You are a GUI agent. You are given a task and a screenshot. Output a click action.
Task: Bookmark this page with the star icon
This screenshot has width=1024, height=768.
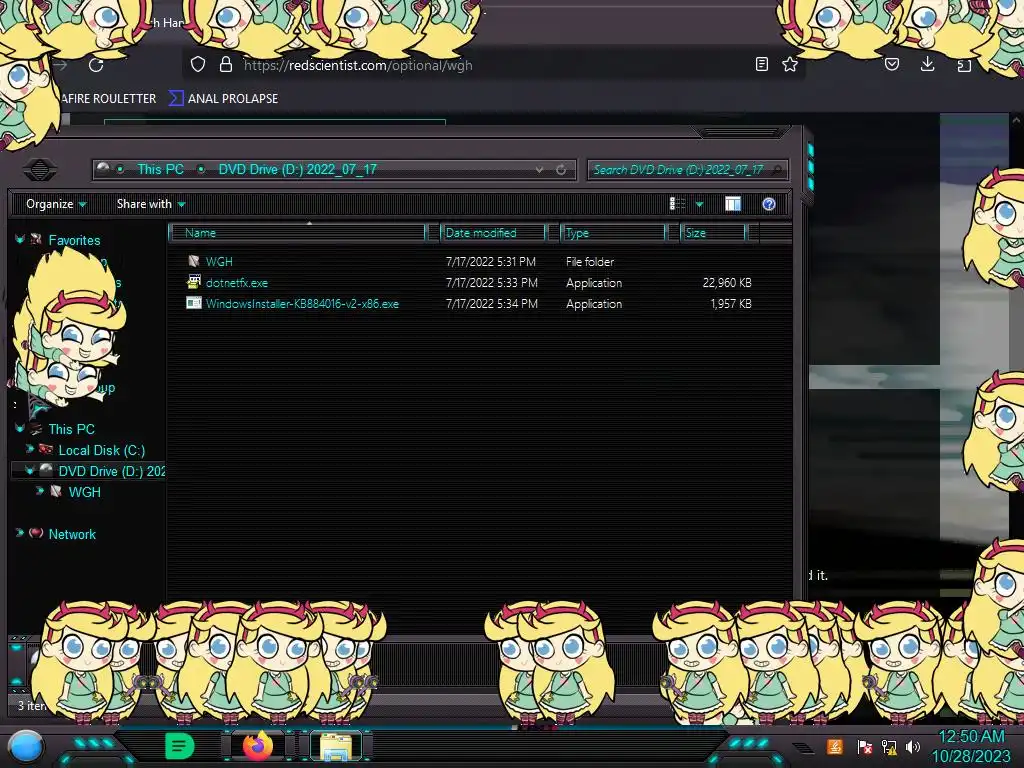coord(790,64)
